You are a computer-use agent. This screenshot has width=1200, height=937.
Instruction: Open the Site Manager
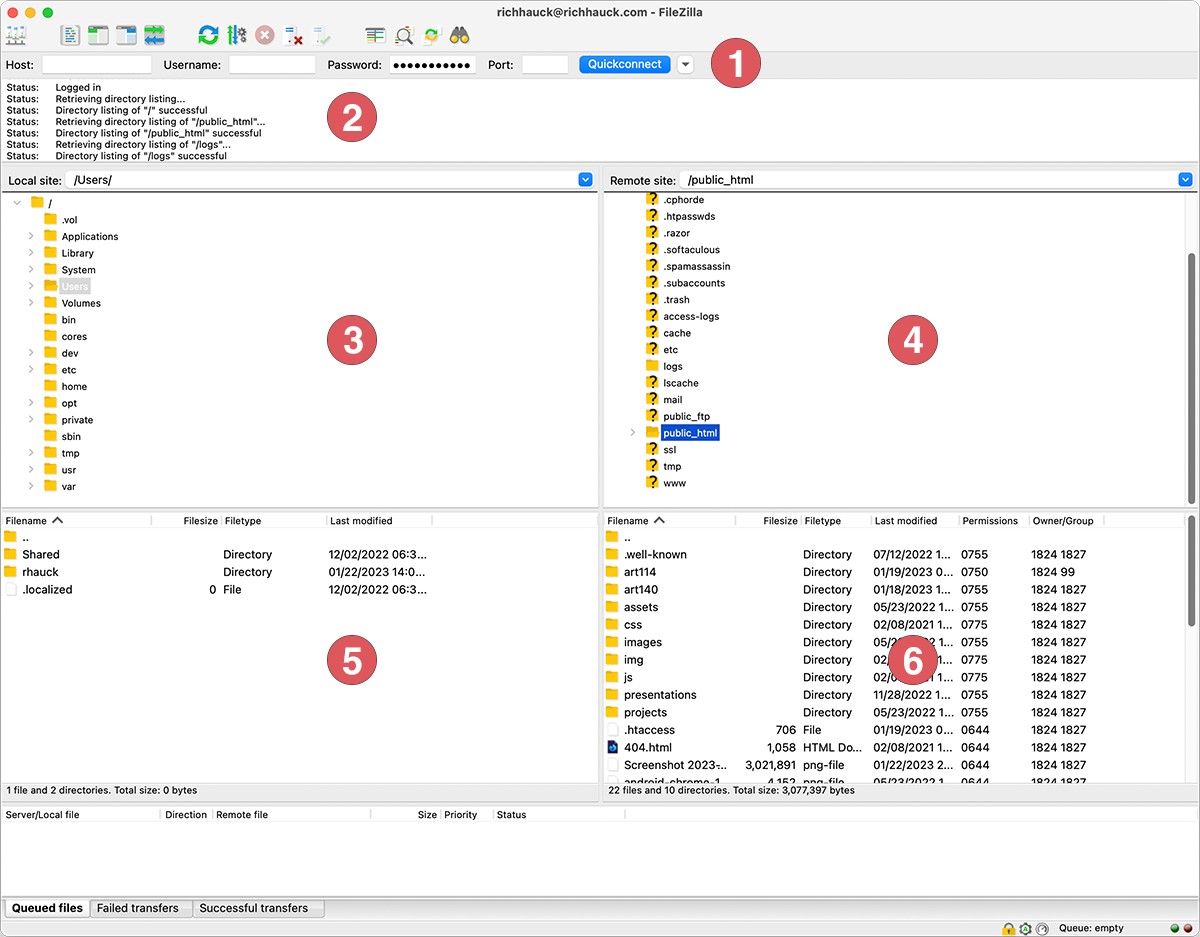(16, 35)
